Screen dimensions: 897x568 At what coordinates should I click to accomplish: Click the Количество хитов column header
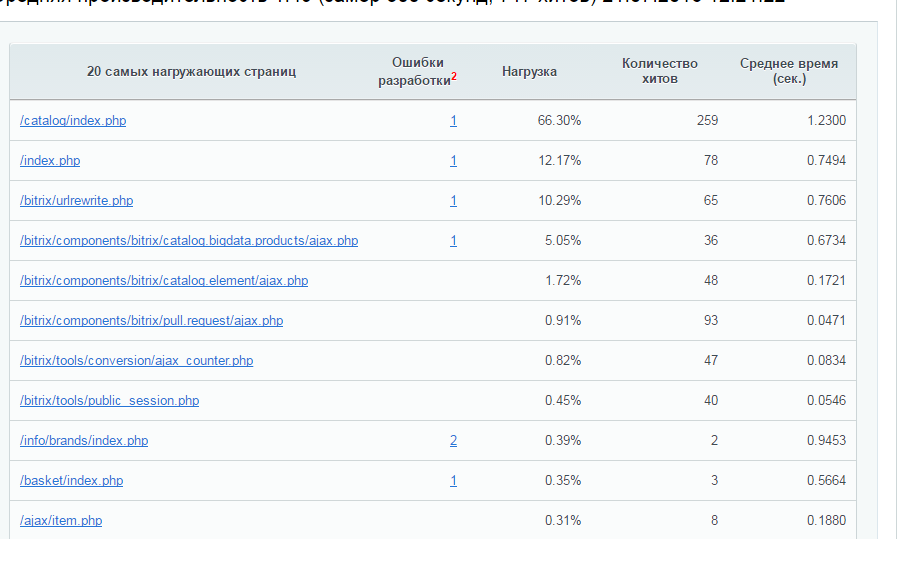click(x=660, y=71)
